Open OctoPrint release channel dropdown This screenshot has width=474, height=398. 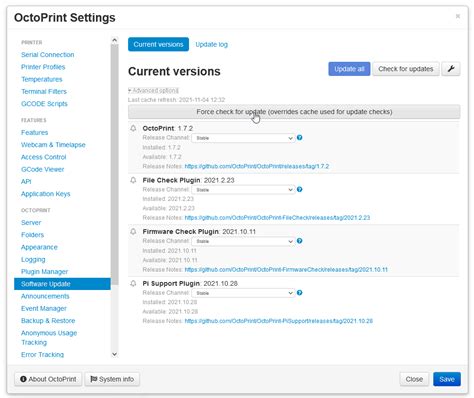243,138
